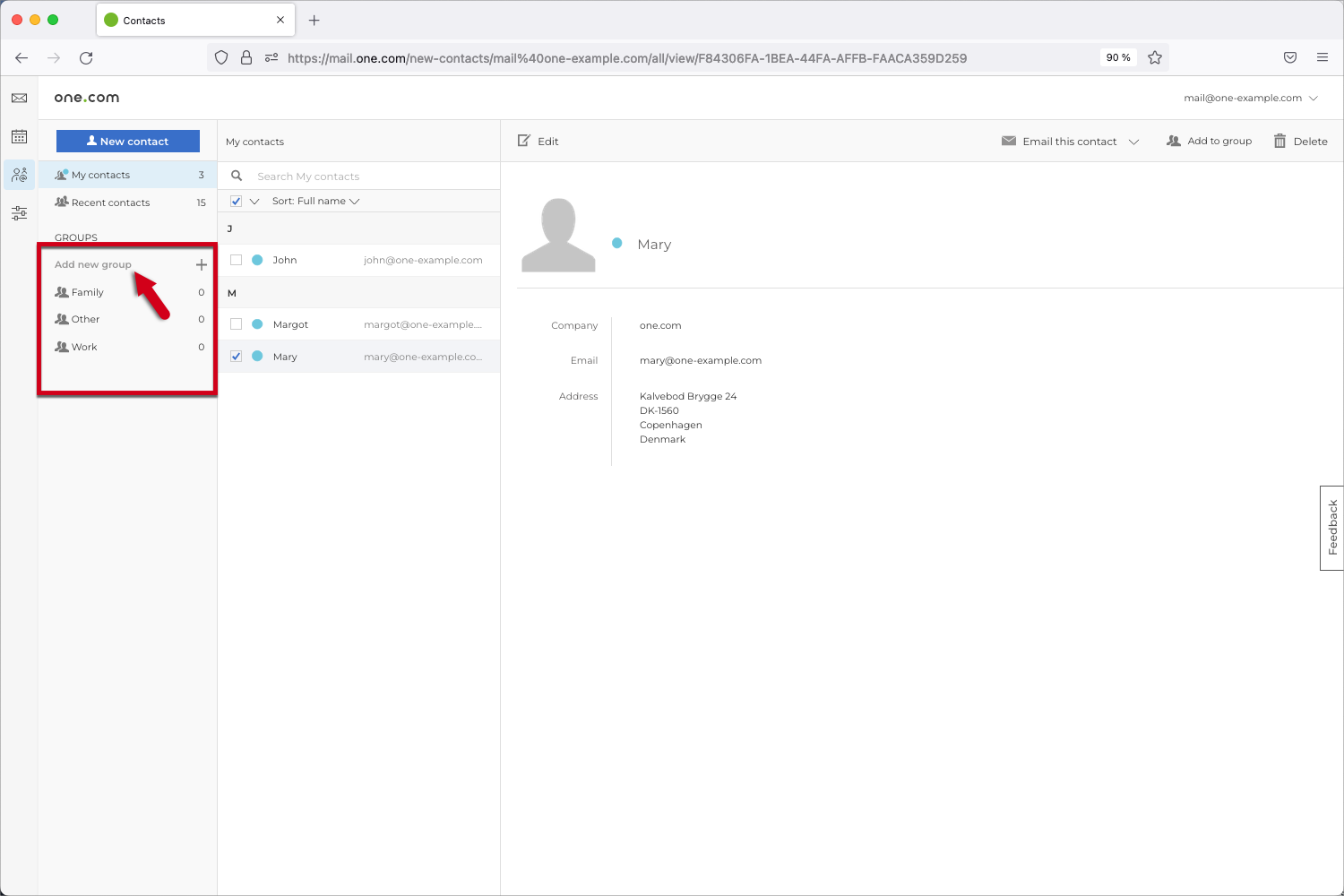
Task: Click Add to group for Mary
Action: [x=1209, y=141]
